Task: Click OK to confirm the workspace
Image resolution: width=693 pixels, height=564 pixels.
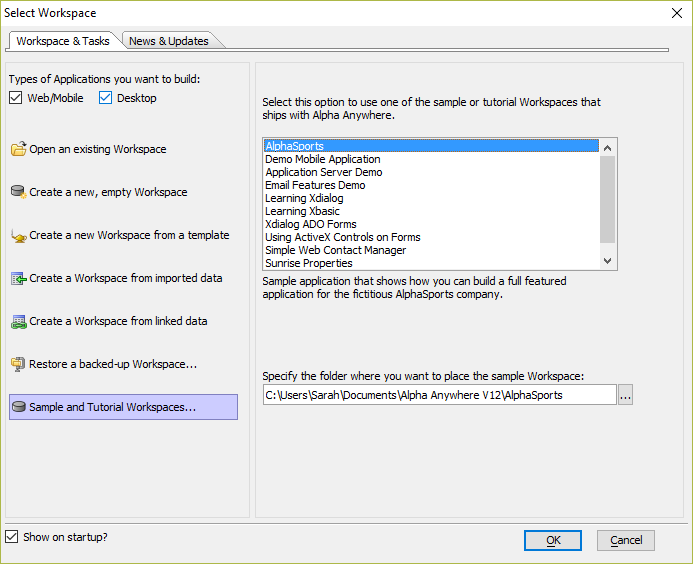Action: tap(552, 540)
